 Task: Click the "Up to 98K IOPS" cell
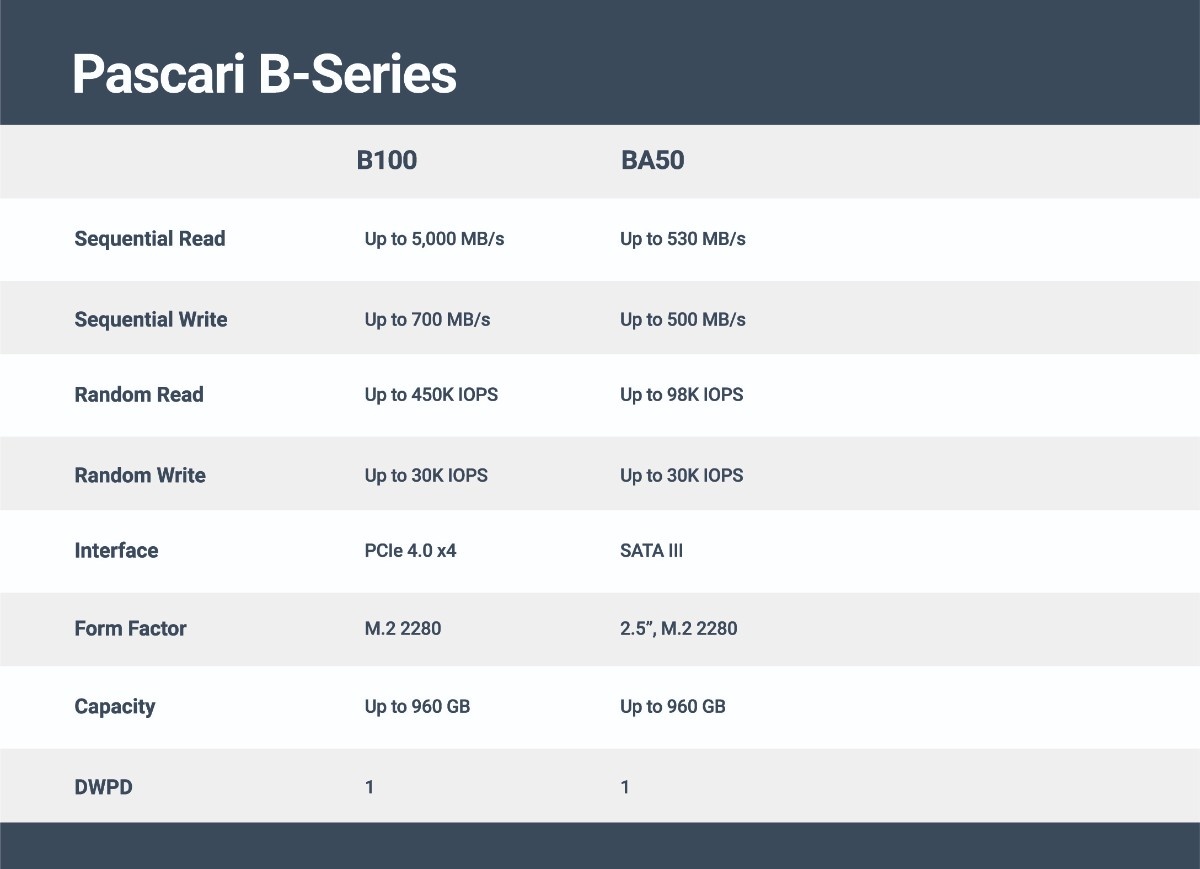tap(682, 395)
